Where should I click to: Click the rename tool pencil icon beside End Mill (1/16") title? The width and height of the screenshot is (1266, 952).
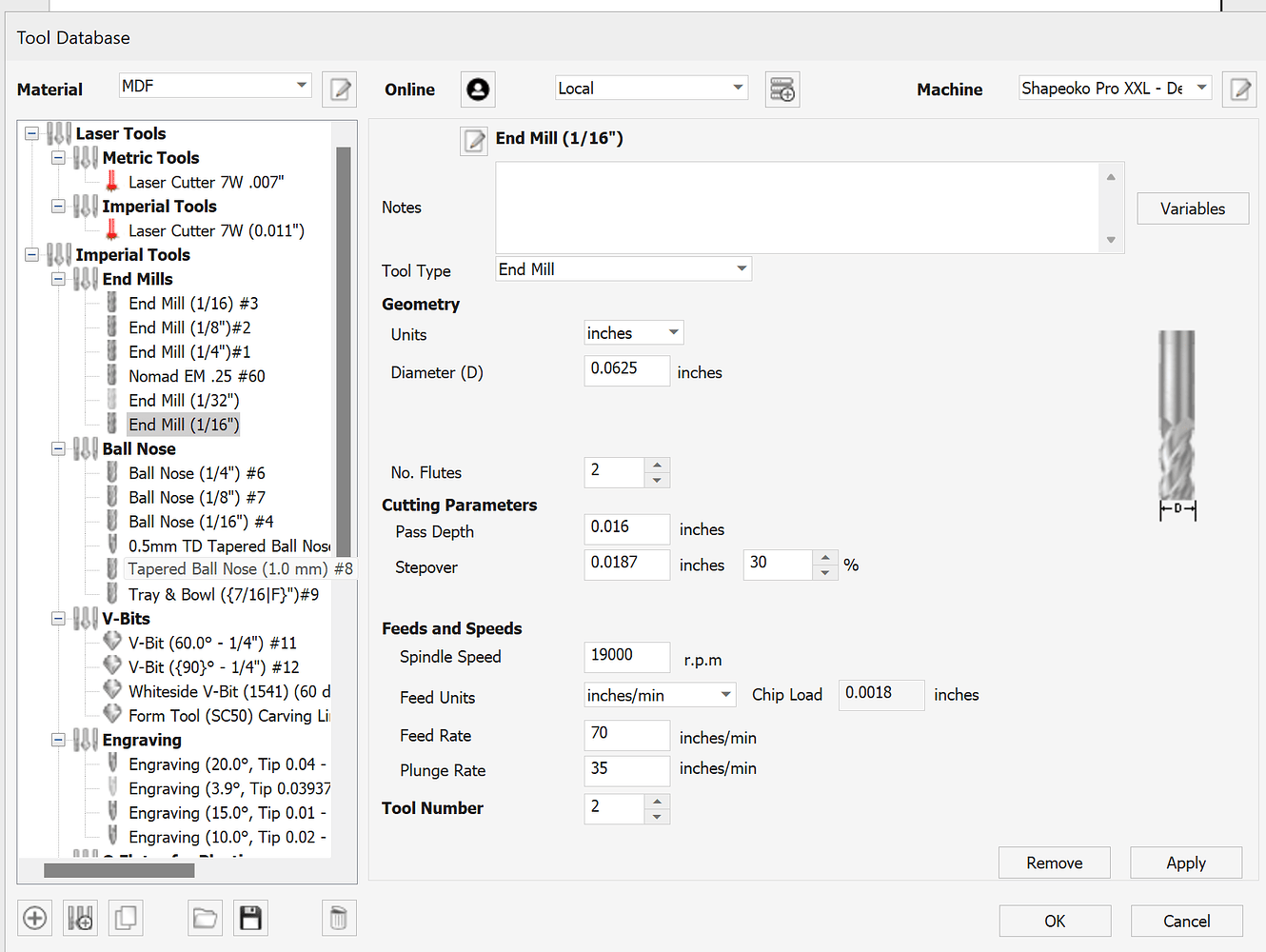[474, 141]
